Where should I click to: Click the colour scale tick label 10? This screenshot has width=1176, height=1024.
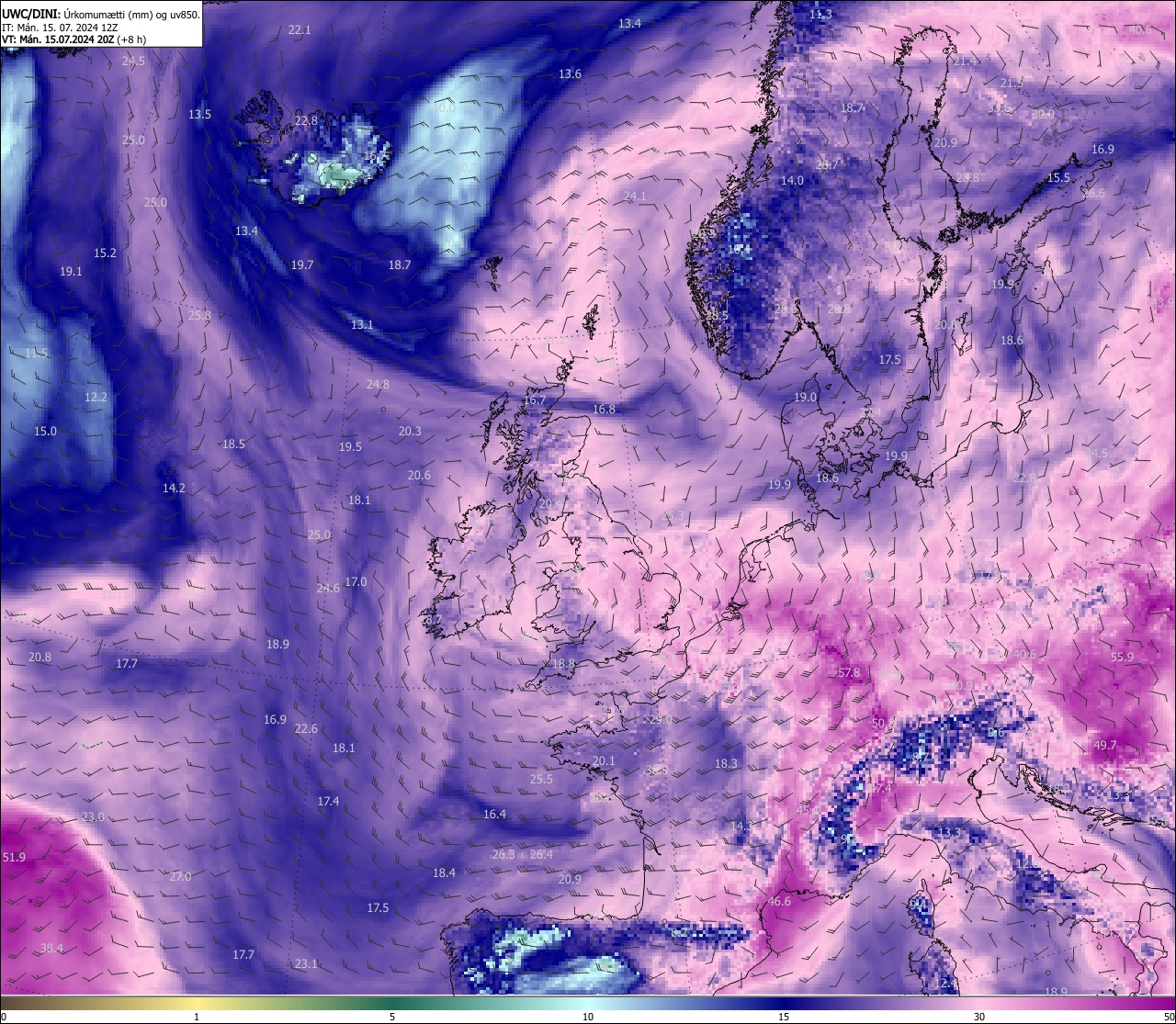[x=587, y=1017]
